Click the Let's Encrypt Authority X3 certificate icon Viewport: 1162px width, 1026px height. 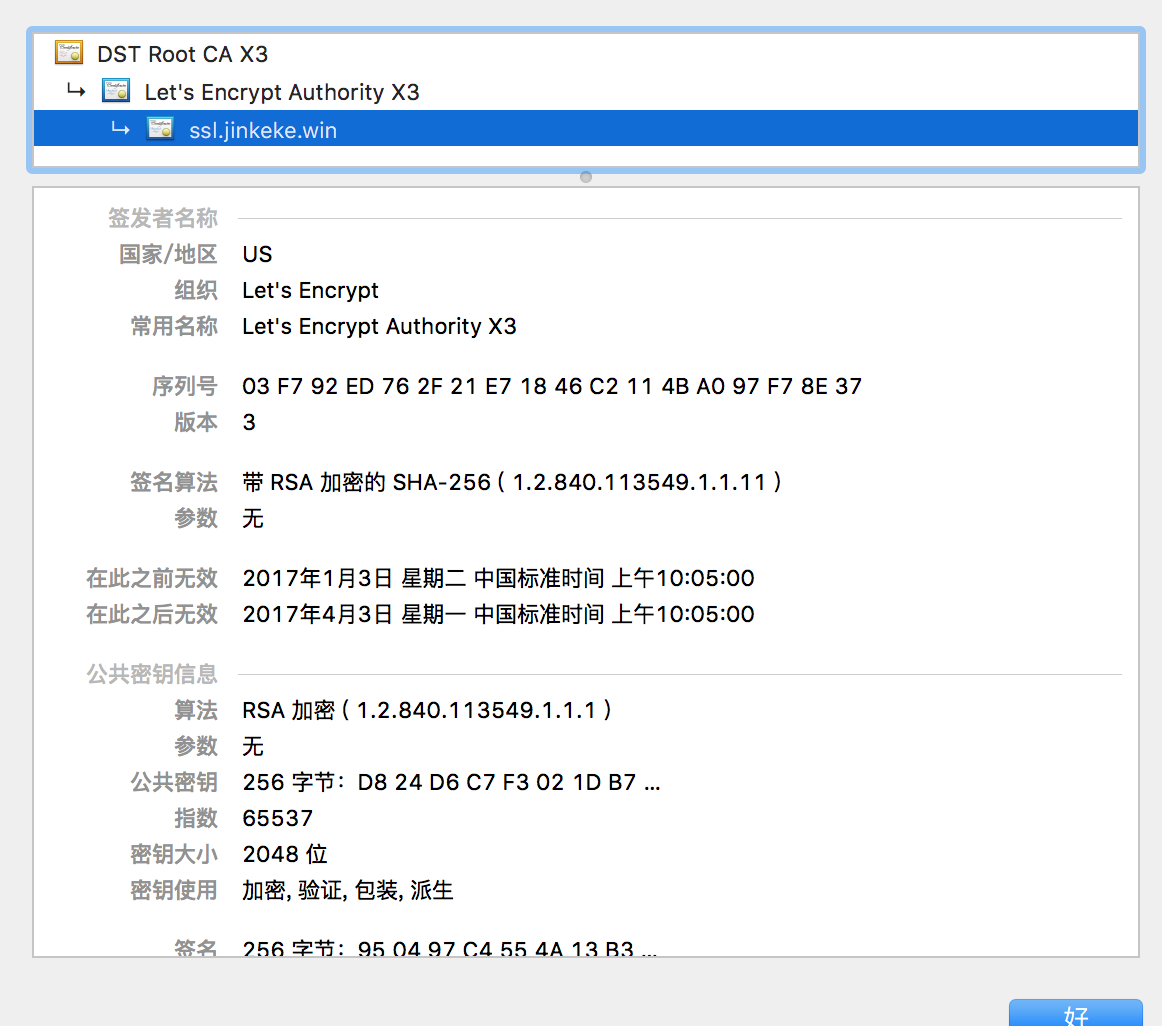click(116, 91)
